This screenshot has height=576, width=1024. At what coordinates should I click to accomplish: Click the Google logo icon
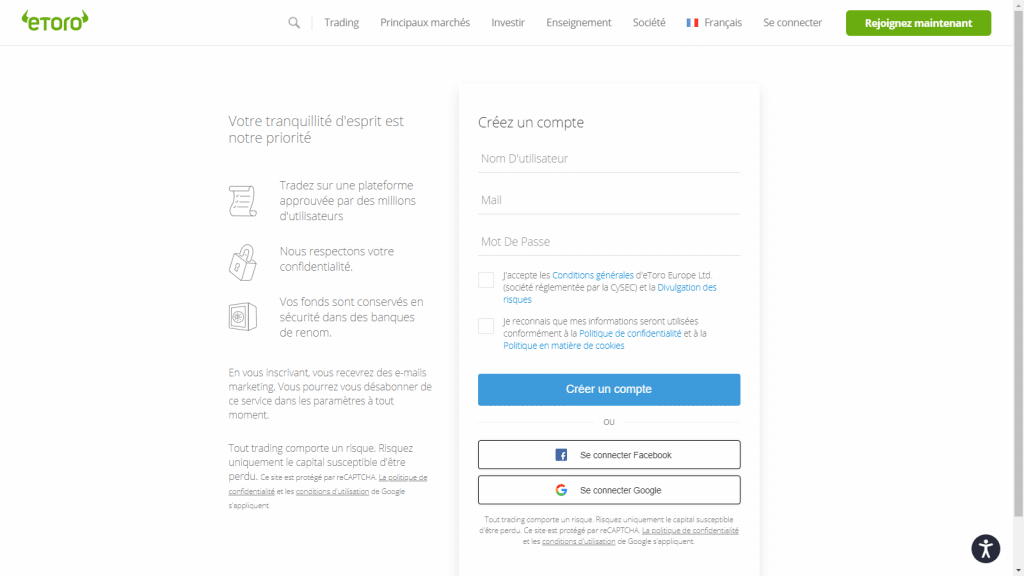pyautogui.click(x=561, y=490)
